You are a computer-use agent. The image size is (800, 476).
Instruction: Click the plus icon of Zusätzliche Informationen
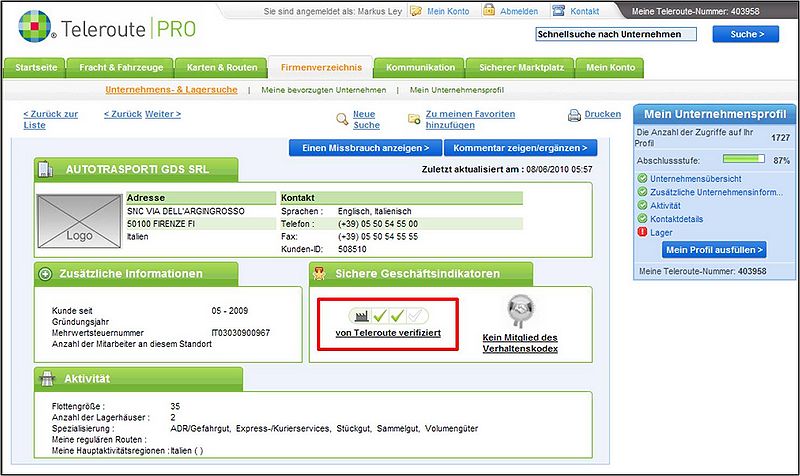click(45, 274)
